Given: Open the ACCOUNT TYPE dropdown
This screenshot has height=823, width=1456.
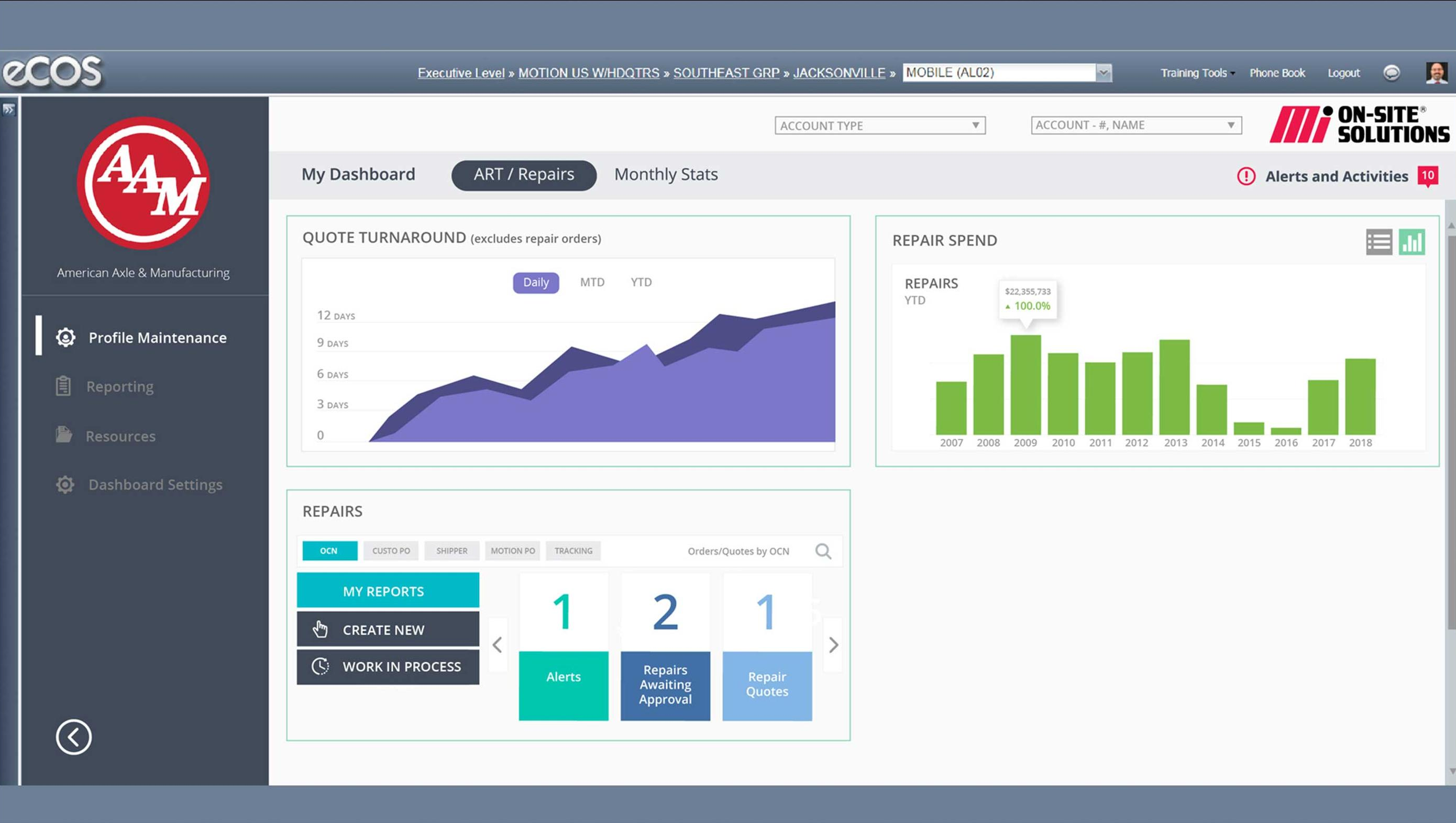Looking at the screenshot, I should pyautogui.click(x=879, y=126).
